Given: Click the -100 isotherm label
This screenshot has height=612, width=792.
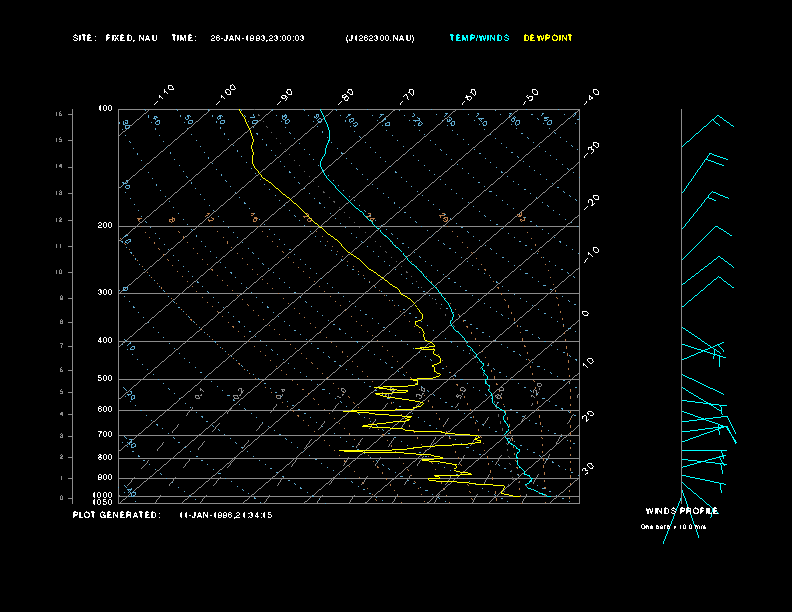Looking at the screenshot, I should 226,95.
